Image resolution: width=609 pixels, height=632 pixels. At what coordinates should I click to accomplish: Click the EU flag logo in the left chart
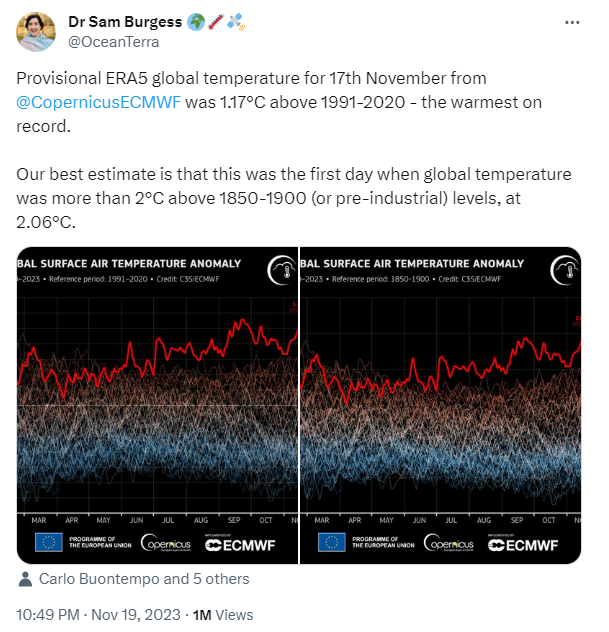pos(48,543)
